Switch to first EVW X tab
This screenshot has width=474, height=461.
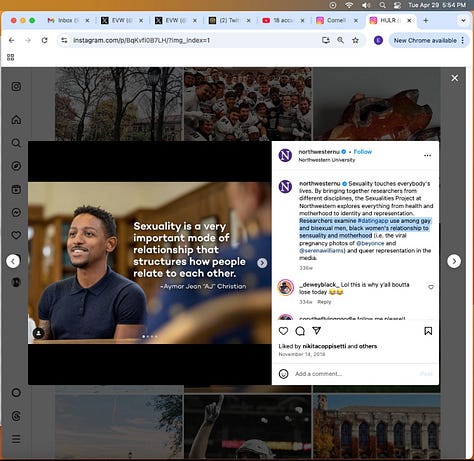coord(122,20)
